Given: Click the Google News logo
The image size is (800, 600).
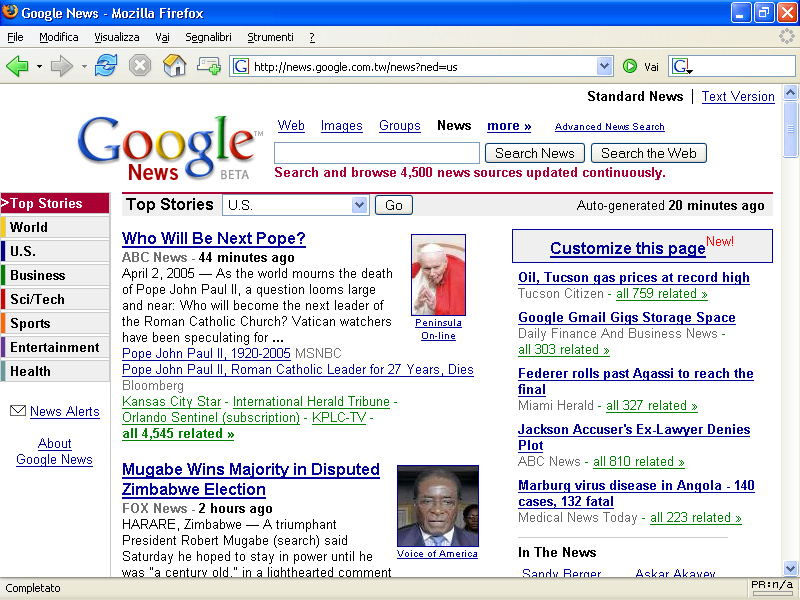Looking at the screenshot, I should click(x=170, y=147).
